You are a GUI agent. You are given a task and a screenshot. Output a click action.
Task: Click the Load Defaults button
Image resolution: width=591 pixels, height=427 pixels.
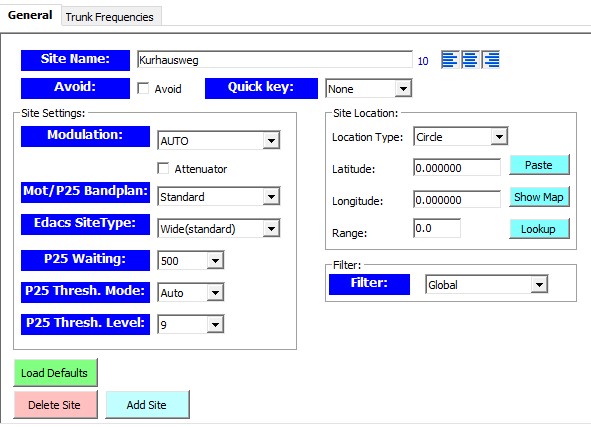point(55,373)
